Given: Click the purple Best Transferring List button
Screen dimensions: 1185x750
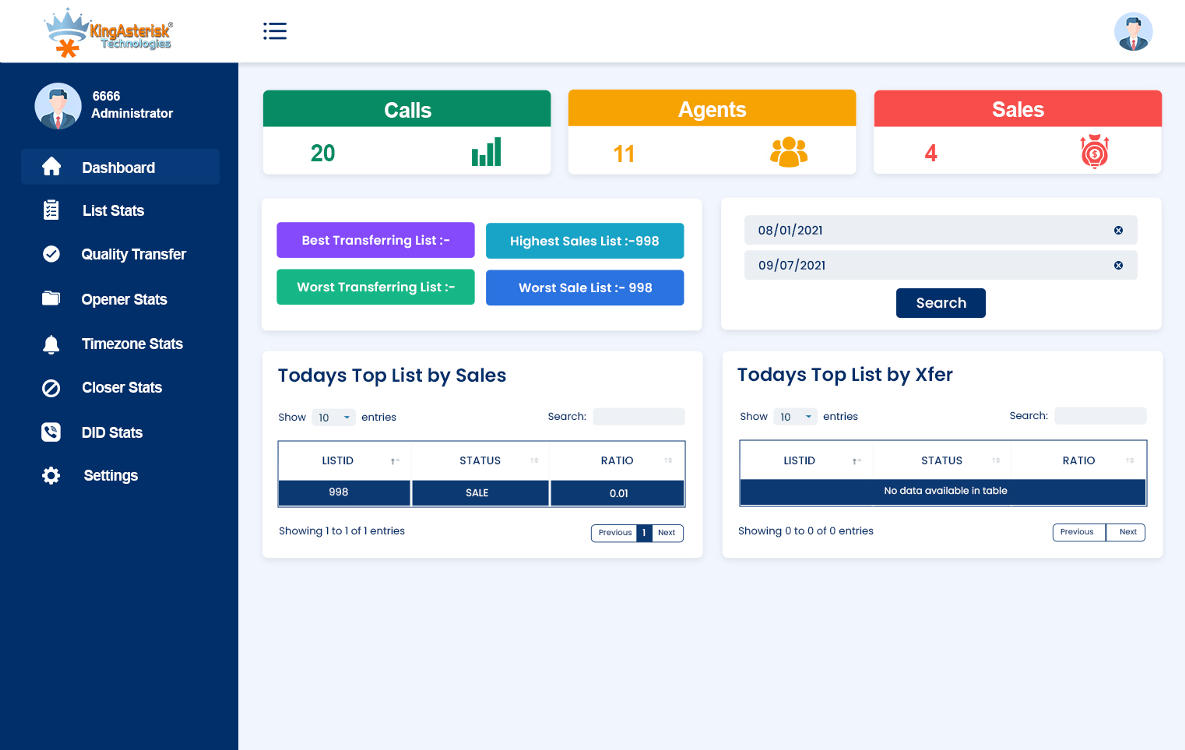Looking at the screenshot, I should point(375,240).
